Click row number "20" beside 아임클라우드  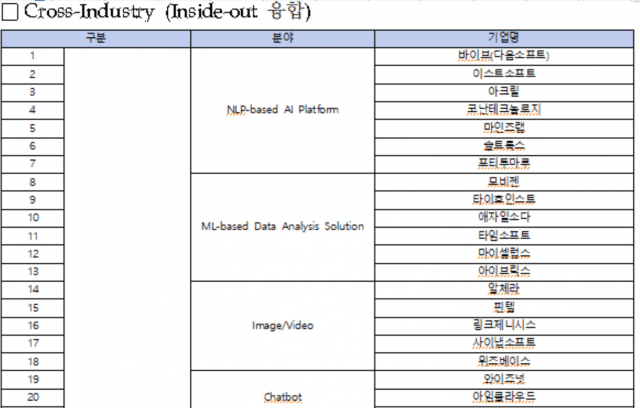tap(33, 397)
